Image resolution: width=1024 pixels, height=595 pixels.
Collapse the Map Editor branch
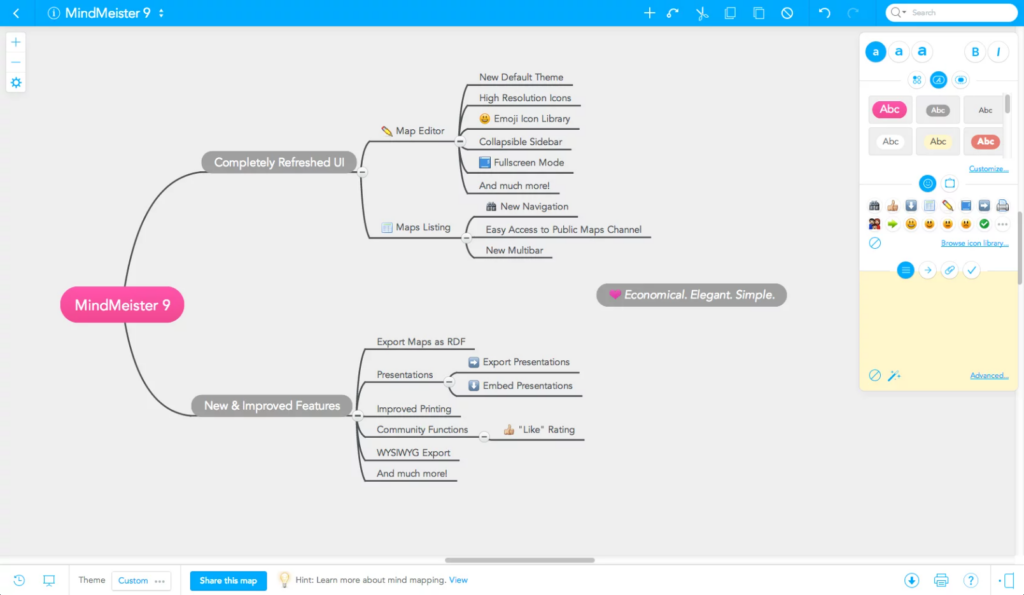pos(460,141)
